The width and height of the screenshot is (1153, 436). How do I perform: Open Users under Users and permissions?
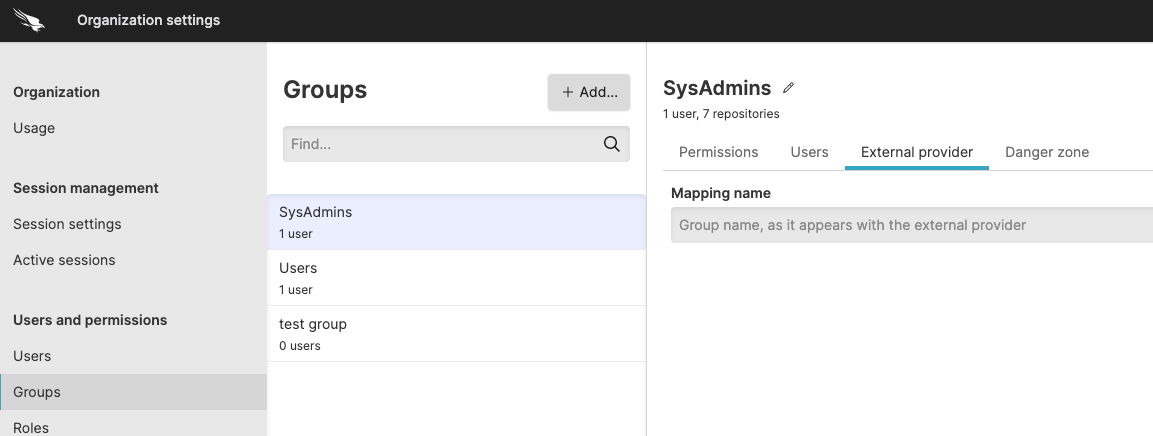[x=32, y=356]
